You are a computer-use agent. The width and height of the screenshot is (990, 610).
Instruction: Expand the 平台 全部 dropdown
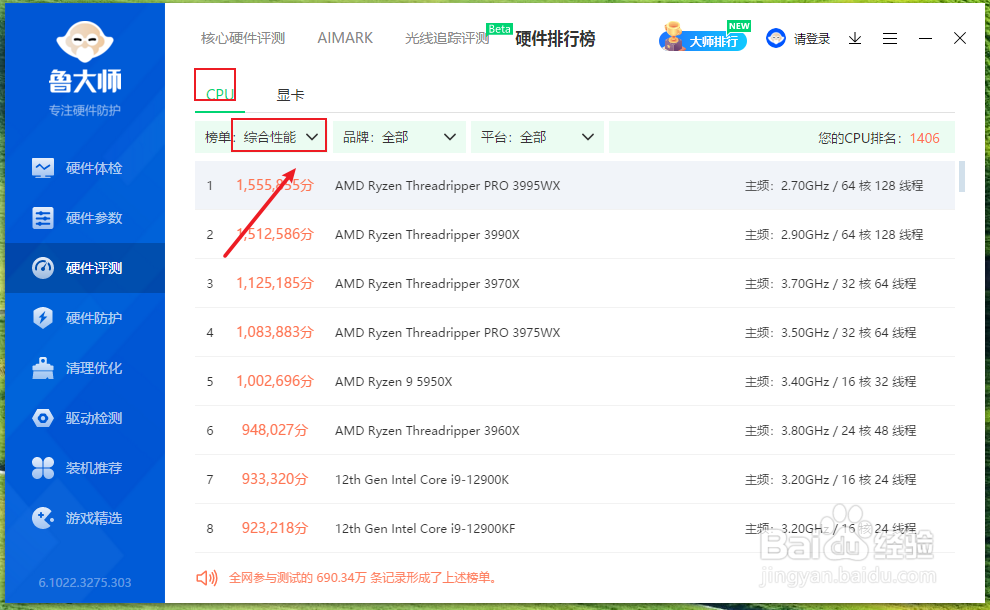(537, 137)
